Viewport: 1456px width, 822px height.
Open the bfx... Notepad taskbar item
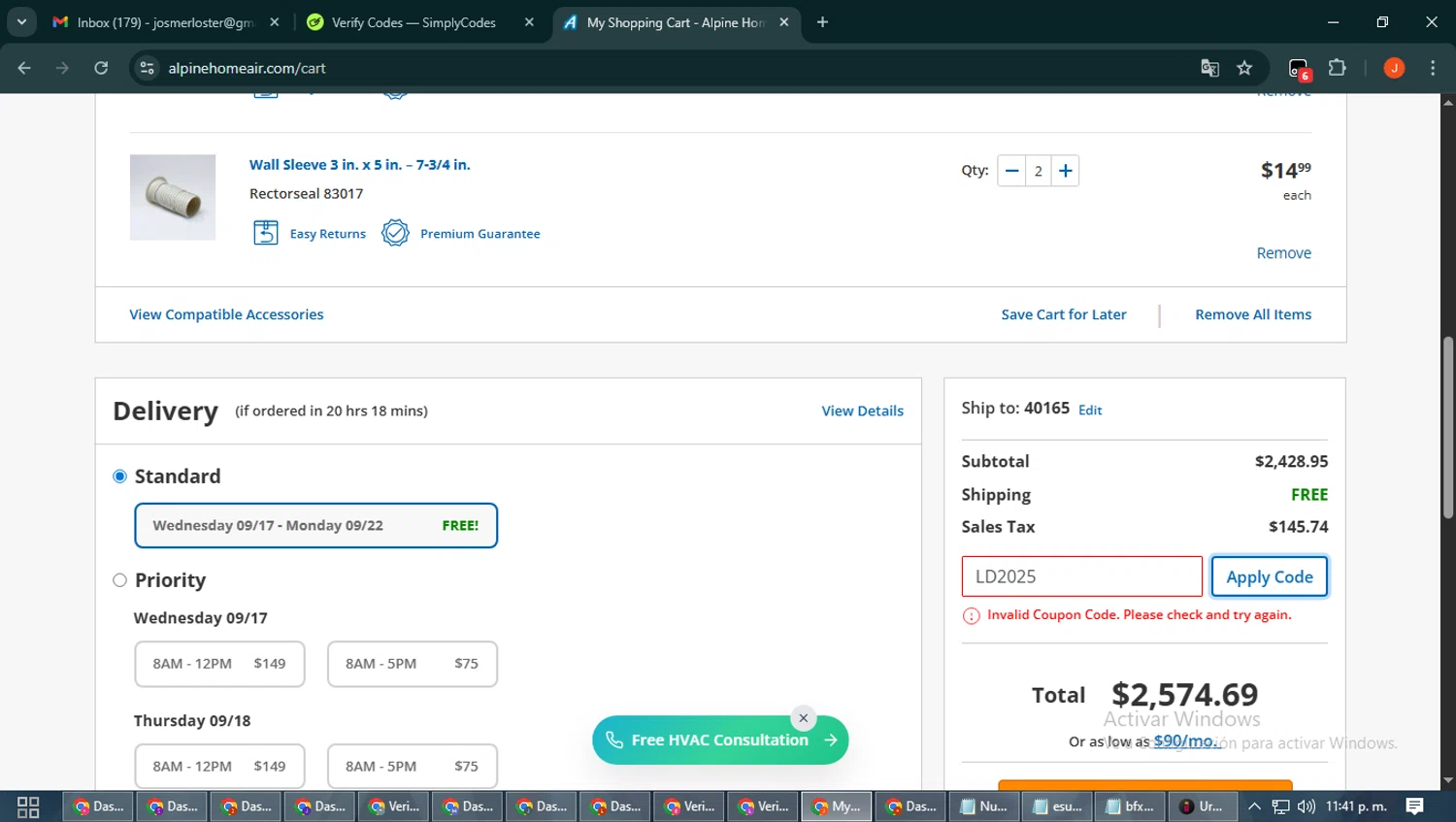click(1132, 806)
